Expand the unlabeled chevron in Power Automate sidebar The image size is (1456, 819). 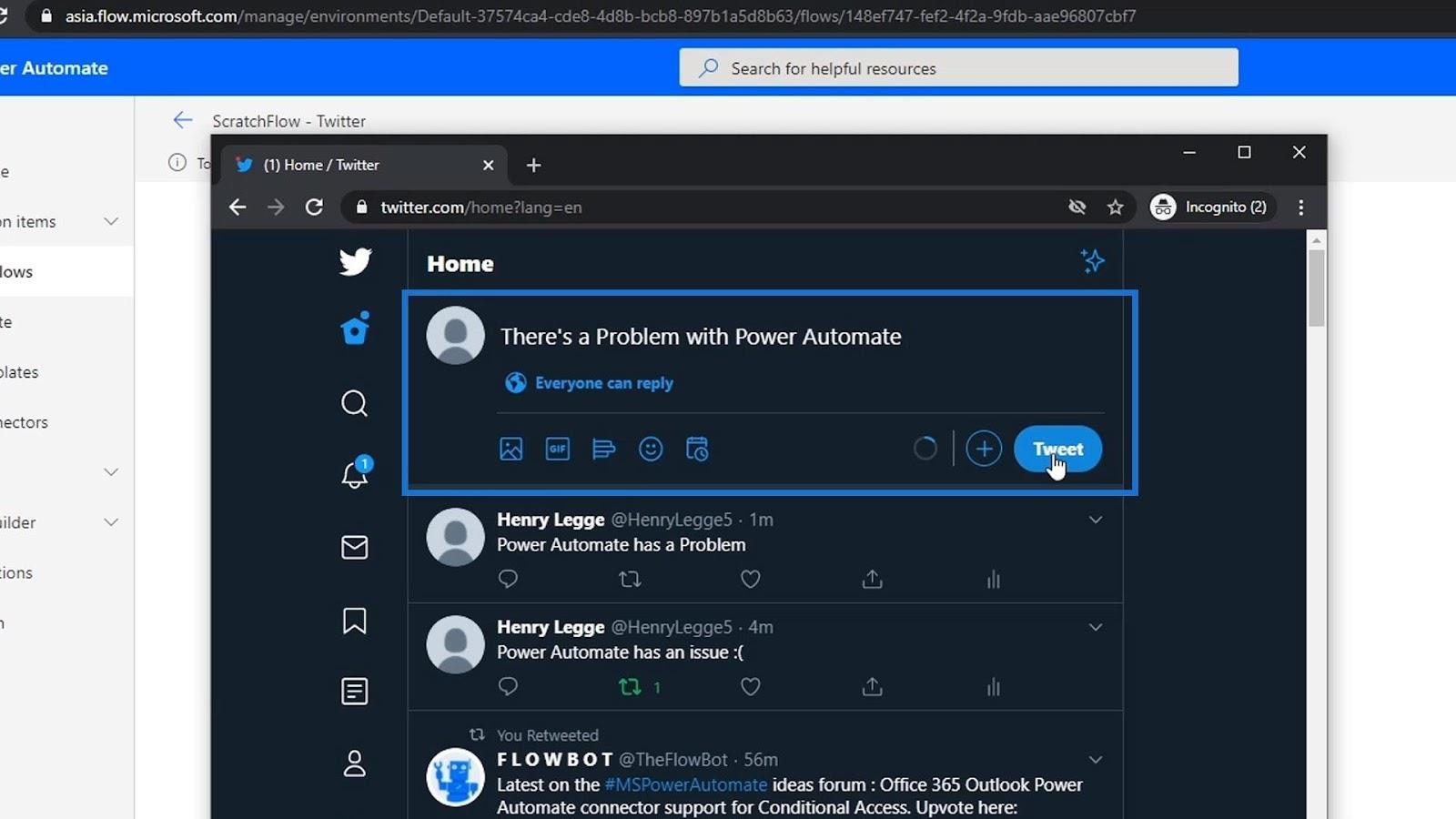click(111, 471)
